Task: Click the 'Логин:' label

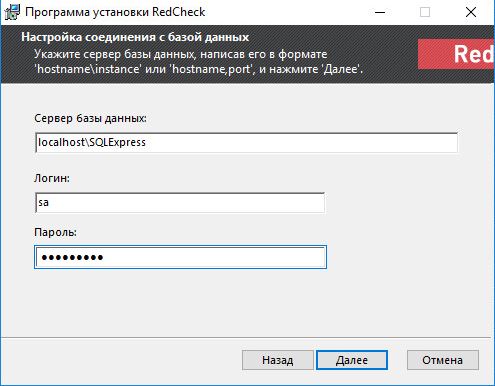Action: 52,178
